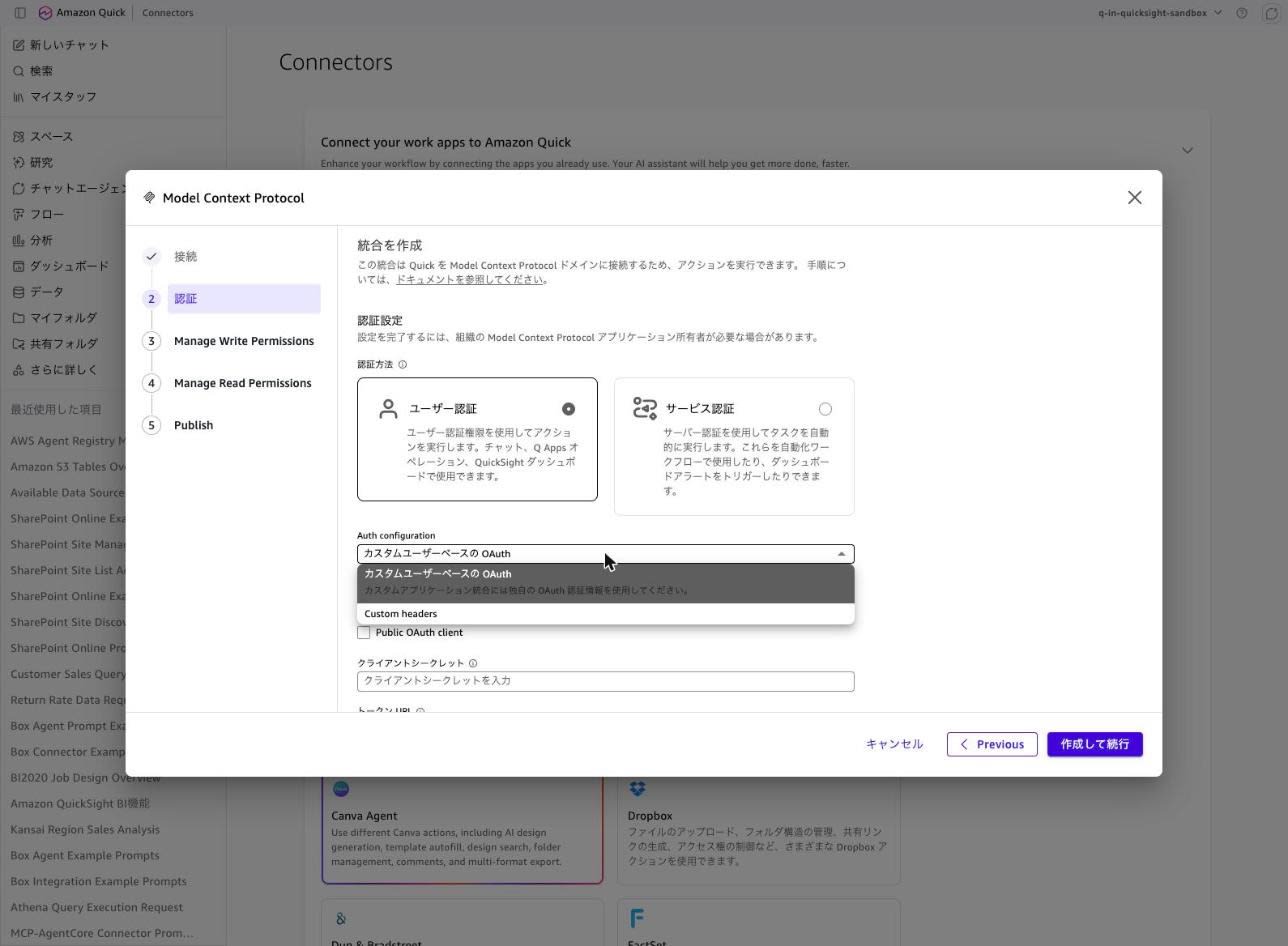Image resolution: width=1288 pixels, height=946 pixels.
Task: Click the ダッシュボード sidebar icon
Action: click(x=18, y=266)
